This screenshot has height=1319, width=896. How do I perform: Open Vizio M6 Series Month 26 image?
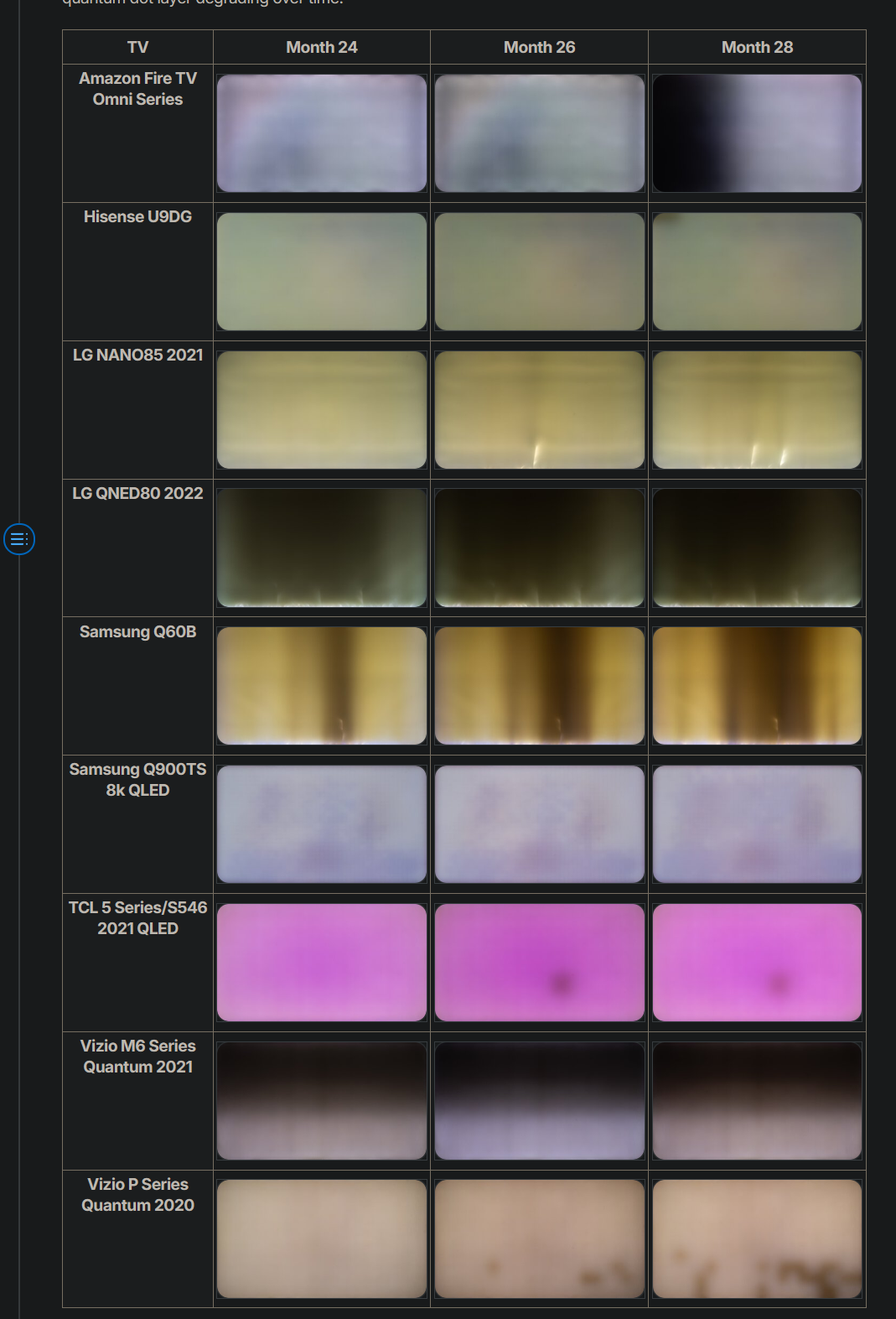pyautogui.click(x=540, y=1101)
